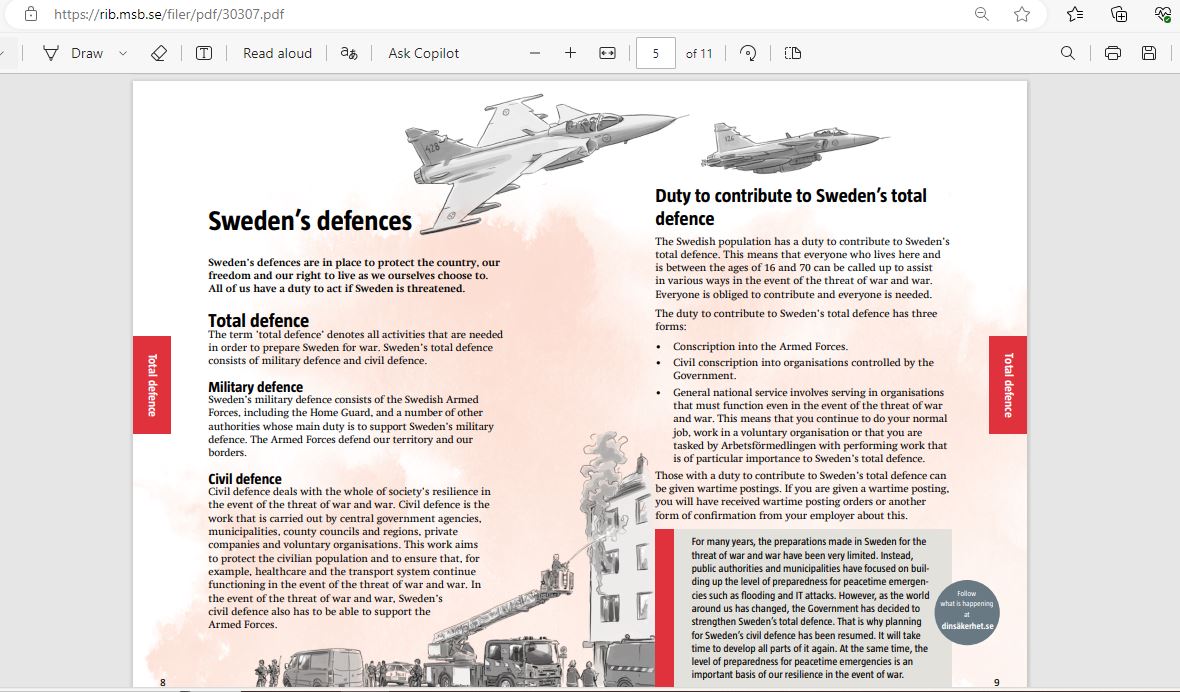
Task: Click paragraph 'The Swedish population has a duty'
Action: (x=802, y=268)
